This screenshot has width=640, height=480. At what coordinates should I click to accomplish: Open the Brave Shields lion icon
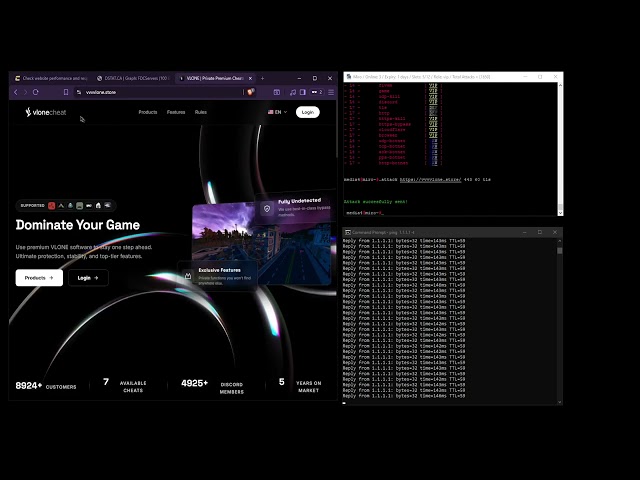point(251,92)
